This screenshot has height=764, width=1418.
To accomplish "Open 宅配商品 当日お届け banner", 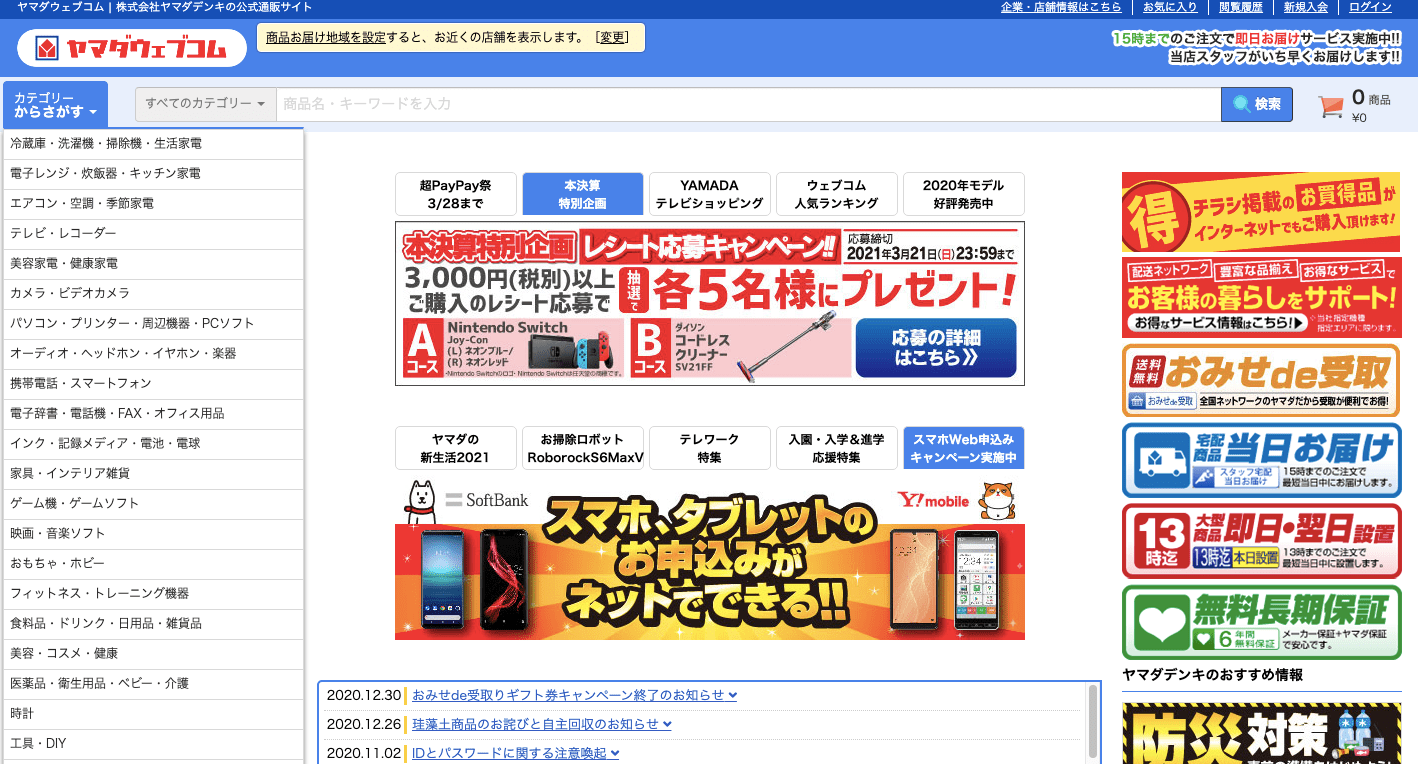I will click(x=1261, y=460).
